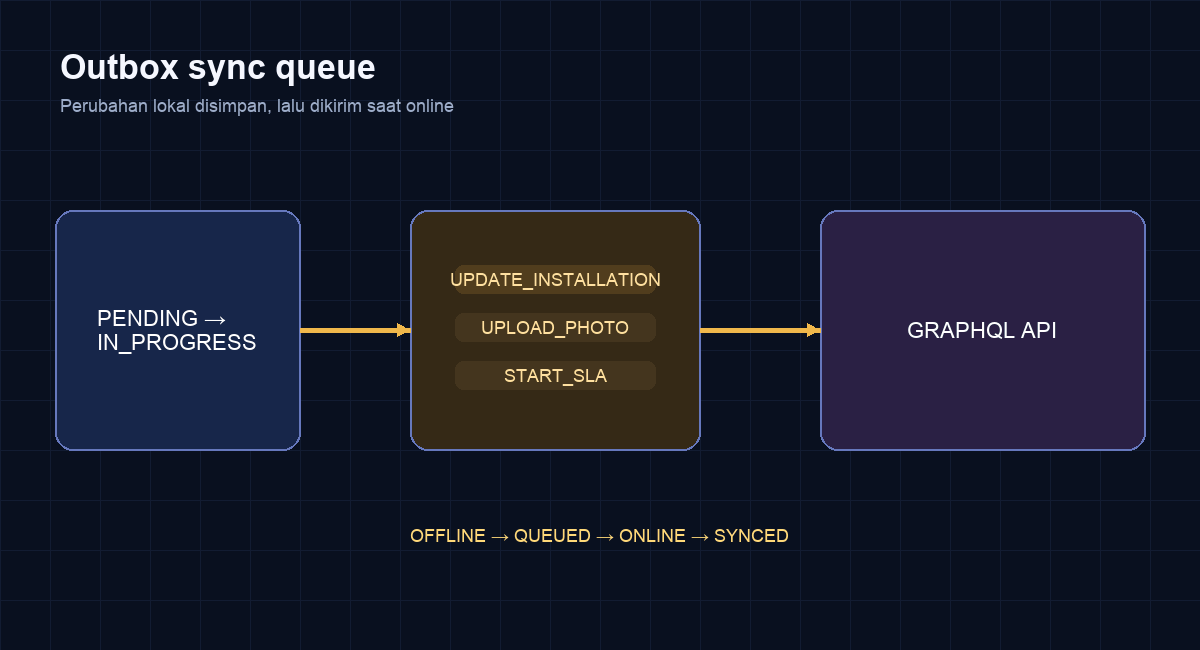Click the orange arrow pointing into GRAPHQL API
1200x650 pixels.
[x=760, y=330]
